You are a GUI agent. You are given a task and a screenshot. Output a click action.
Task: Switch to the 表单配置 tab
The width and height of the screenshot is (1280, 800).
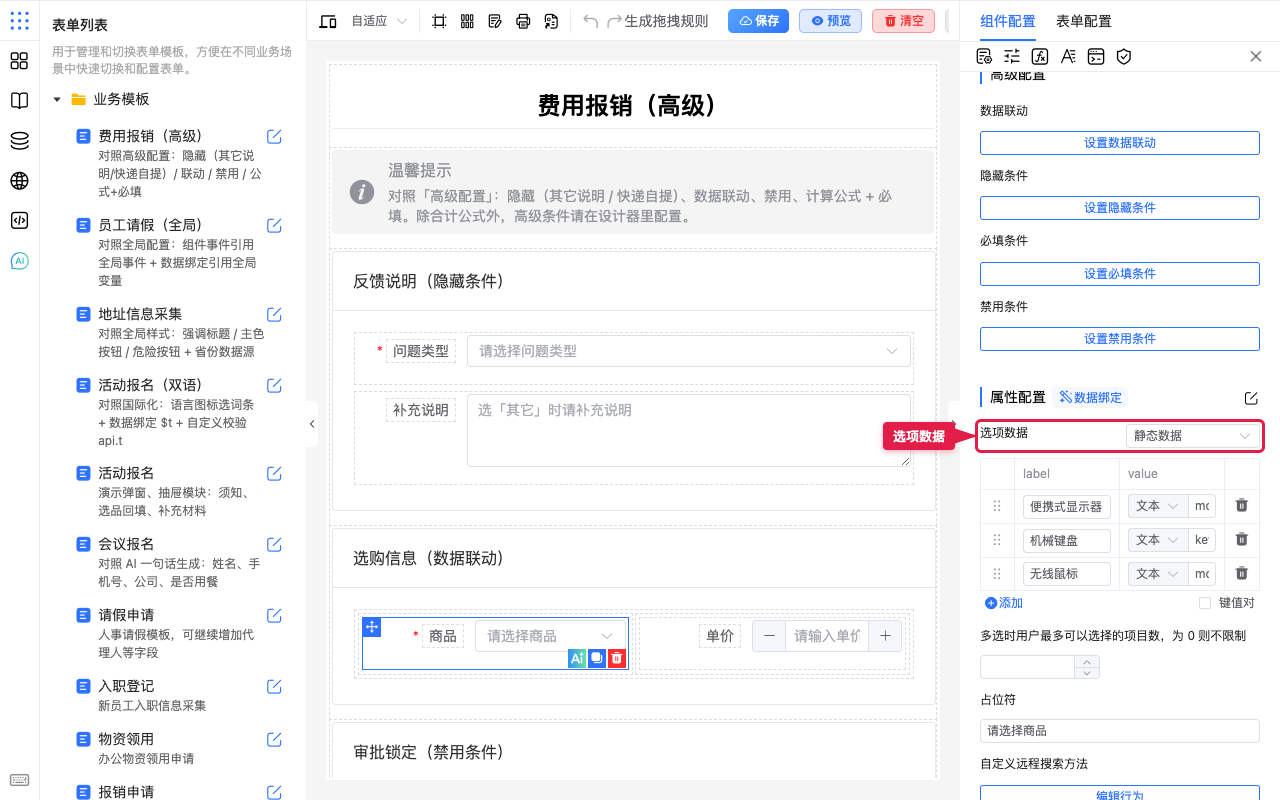click(1083, 21)
